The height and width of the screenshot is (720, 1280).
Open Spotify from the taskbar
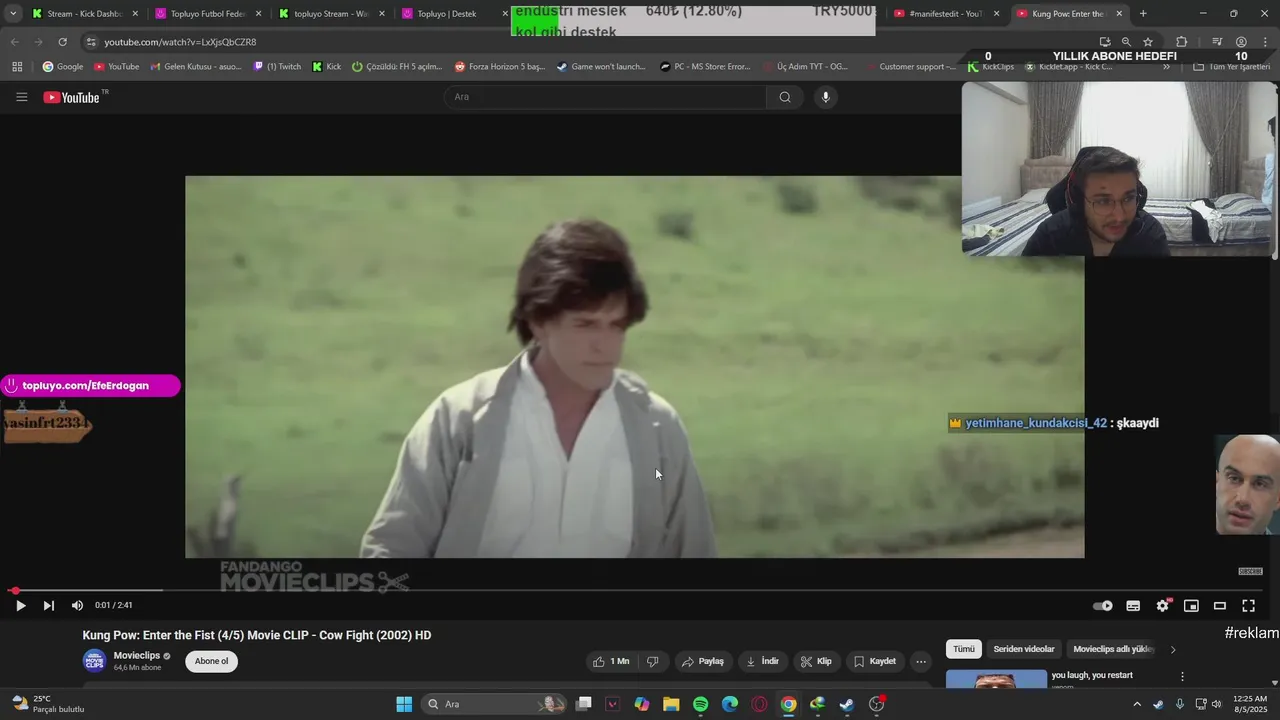tap(700, 704)
